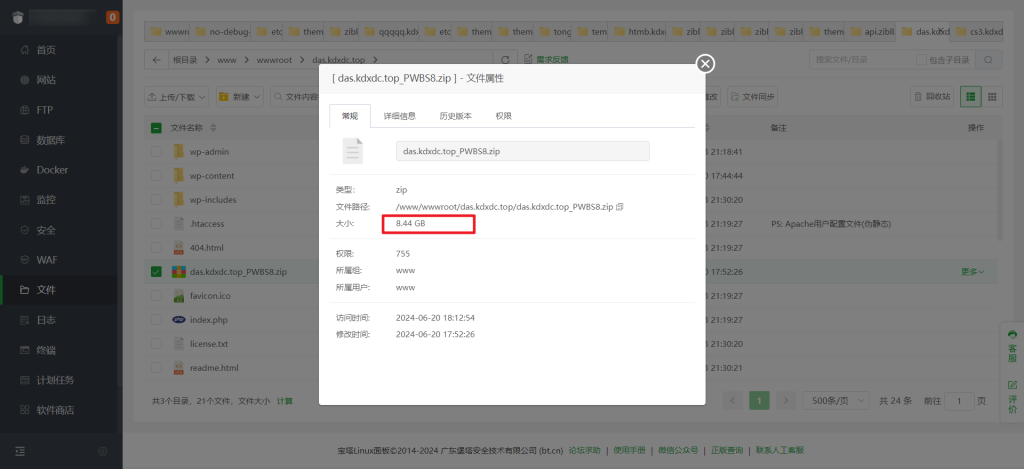
Task: Uncheck the das.kdxdc.top_PWBS8.zip checkbox
Action: point(156,271)
